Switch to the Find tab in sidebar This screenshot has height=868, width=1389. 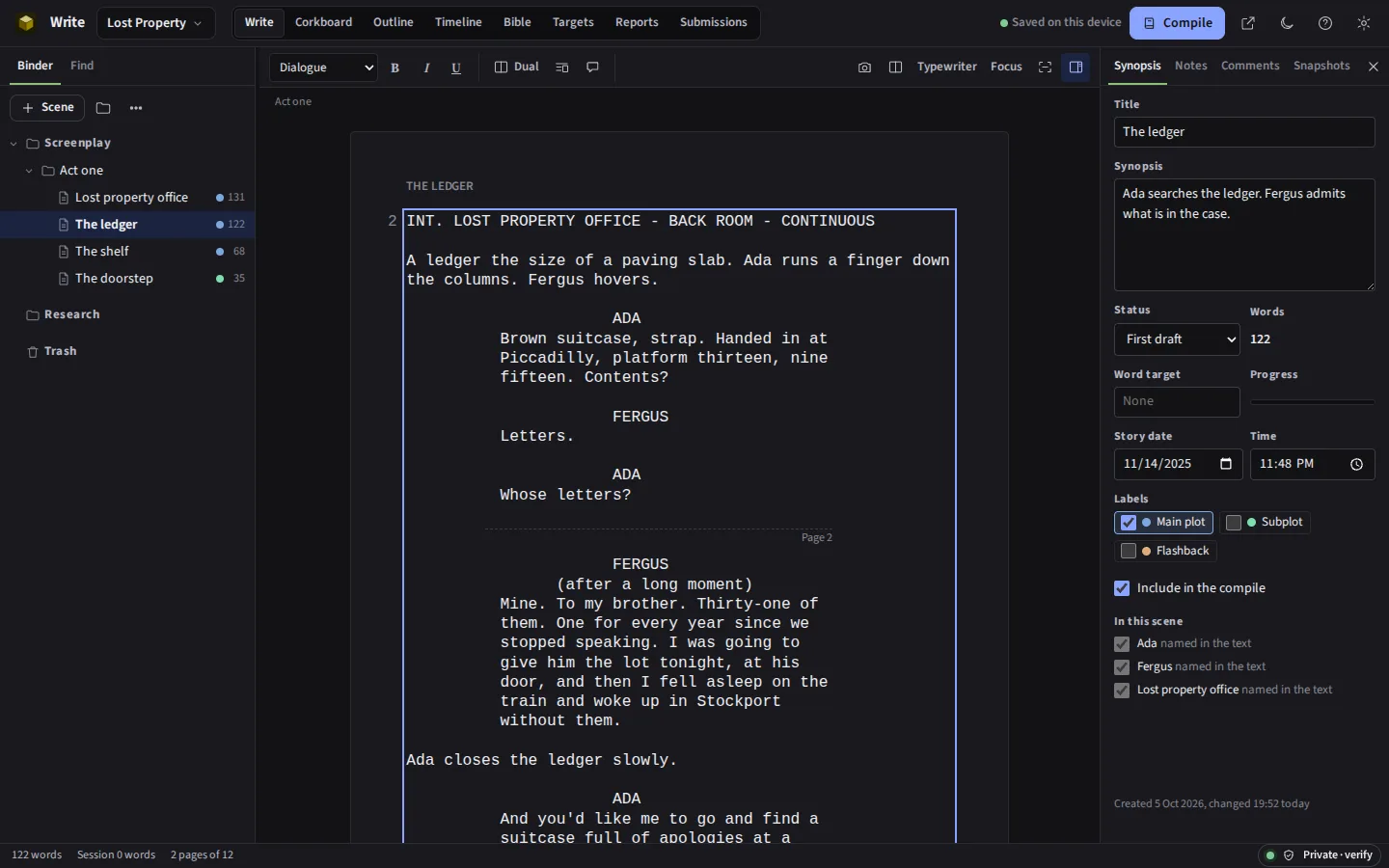[x=82, y=66]
